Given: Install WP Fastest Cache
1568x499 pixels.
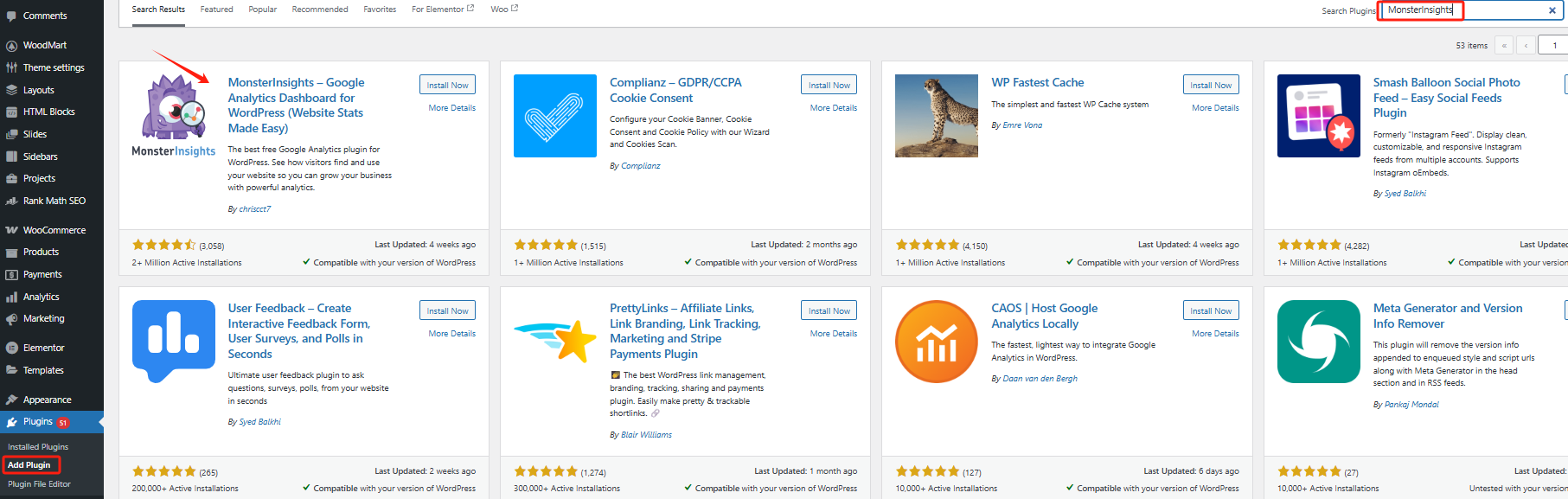Looking at the screenshot, I should (1211, 85).
